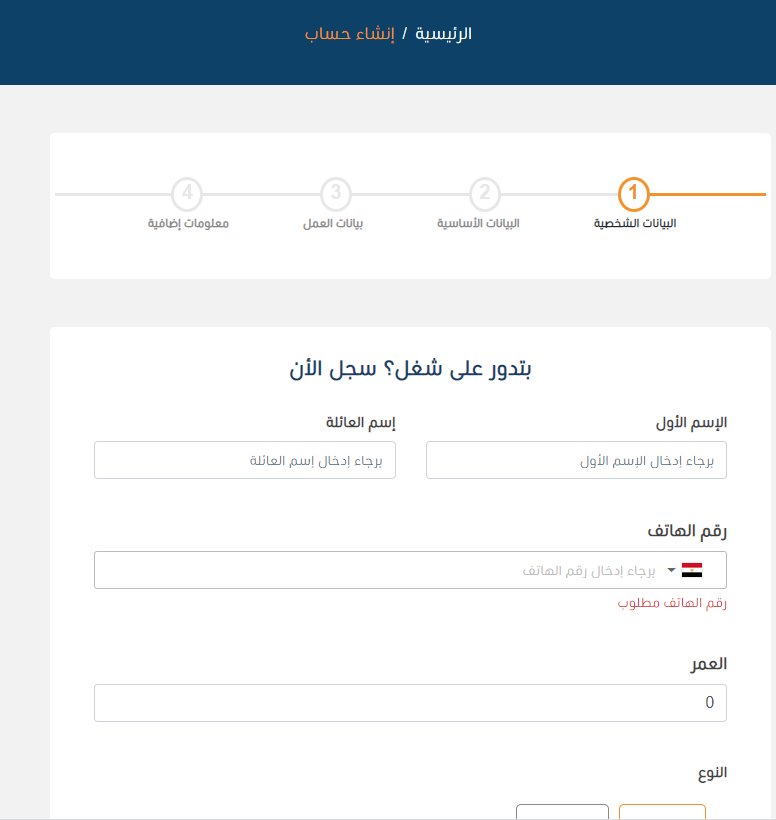The height and width of the screenshot is (820, 776).
Task: Go to البيانات الشخصية step label
Action: point(635,223)
